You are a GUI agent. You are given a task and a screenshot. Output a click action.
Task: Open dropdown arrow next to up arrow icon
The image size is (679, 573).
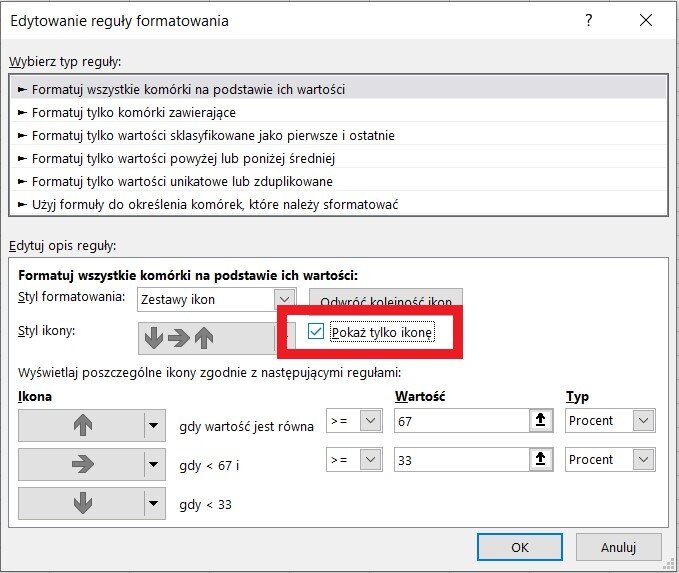click(x=153, y=425)
